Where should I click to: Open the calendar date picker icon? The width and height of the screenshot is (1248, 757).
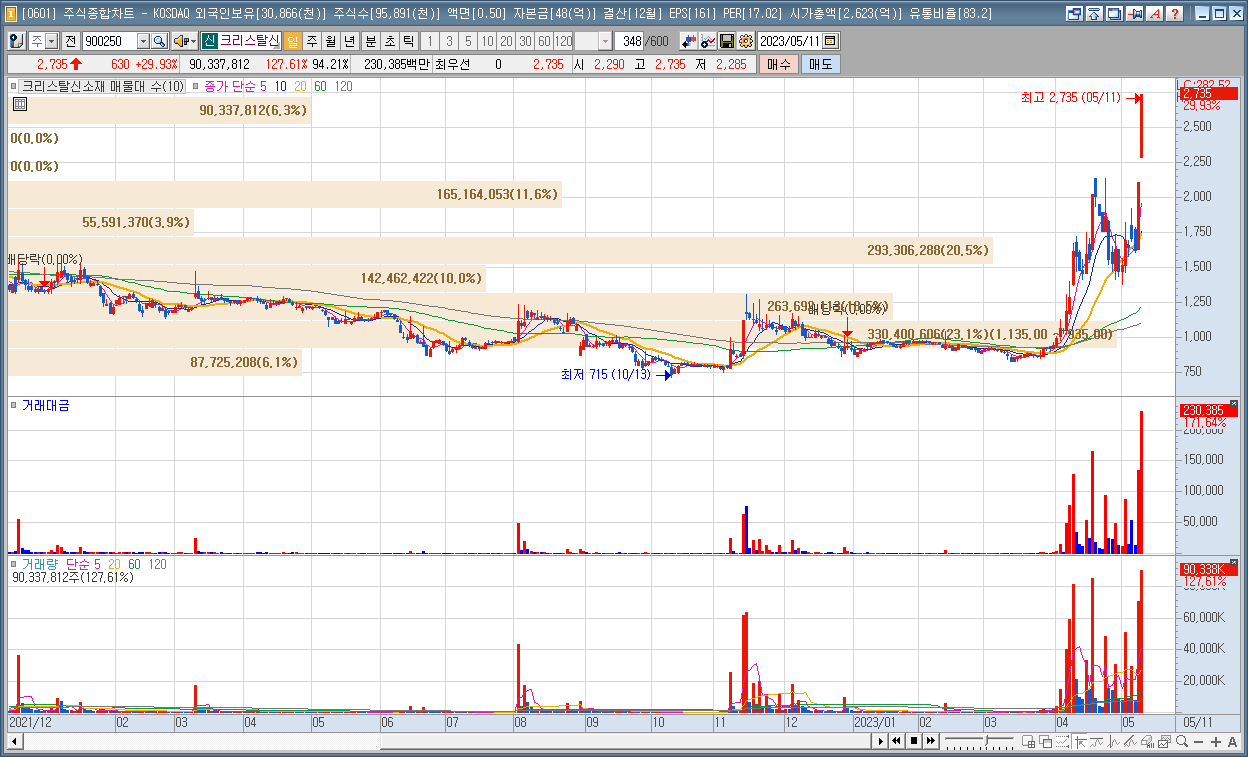[x=829, y=41]
